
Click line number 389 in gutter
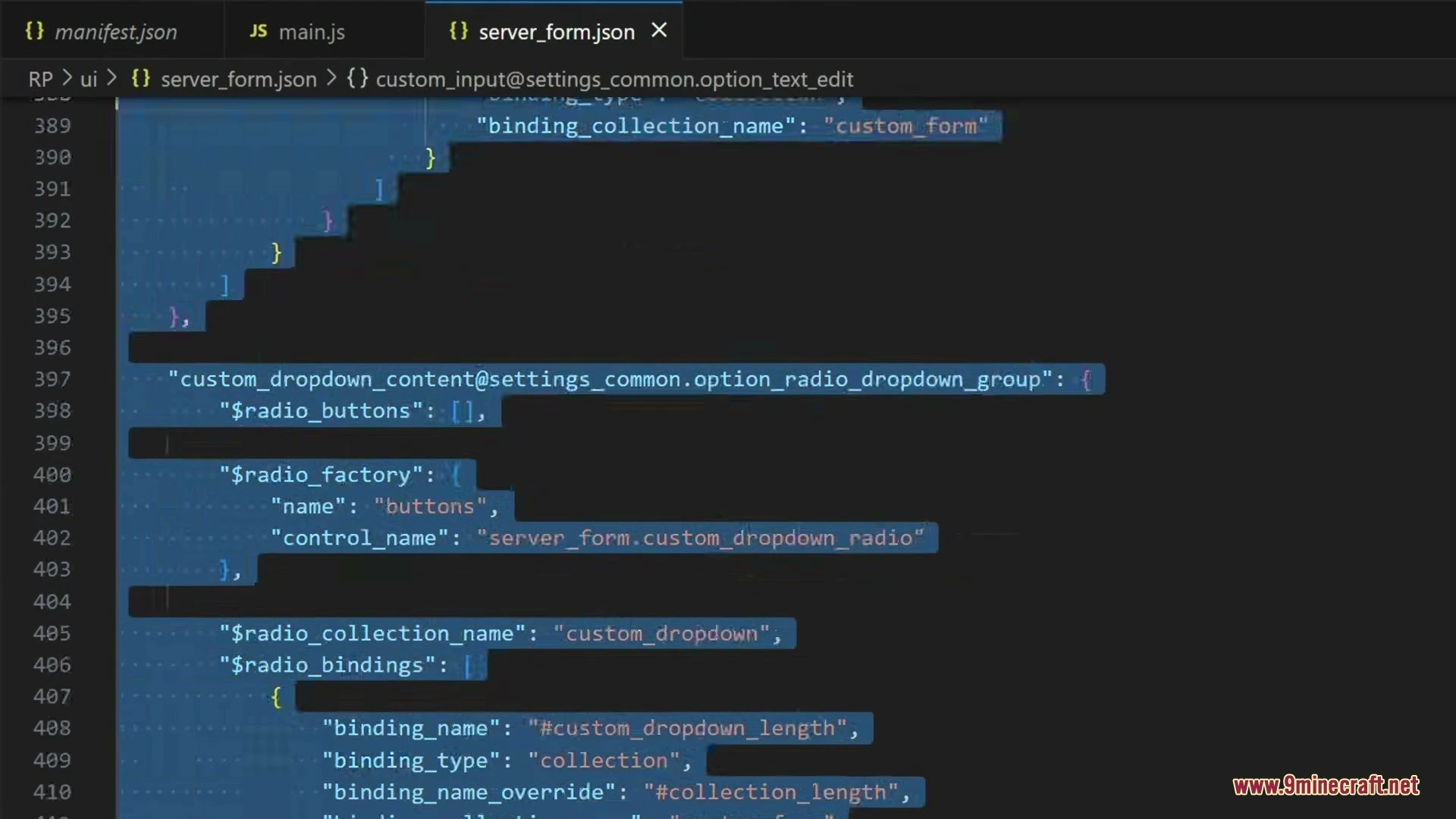point(52,126)
